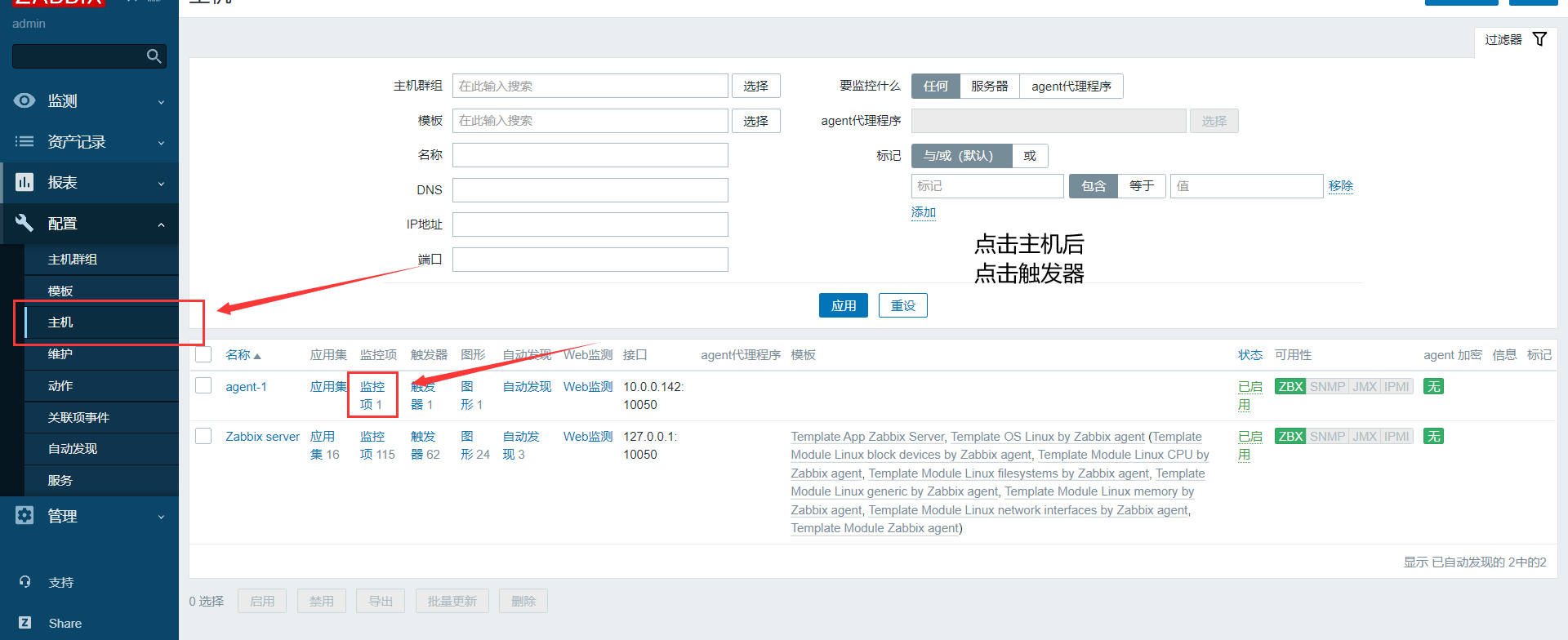Screen dimensions: 1568x640
Task: Select 服务器 monitored-by option
Action: [x=989, y=87]
